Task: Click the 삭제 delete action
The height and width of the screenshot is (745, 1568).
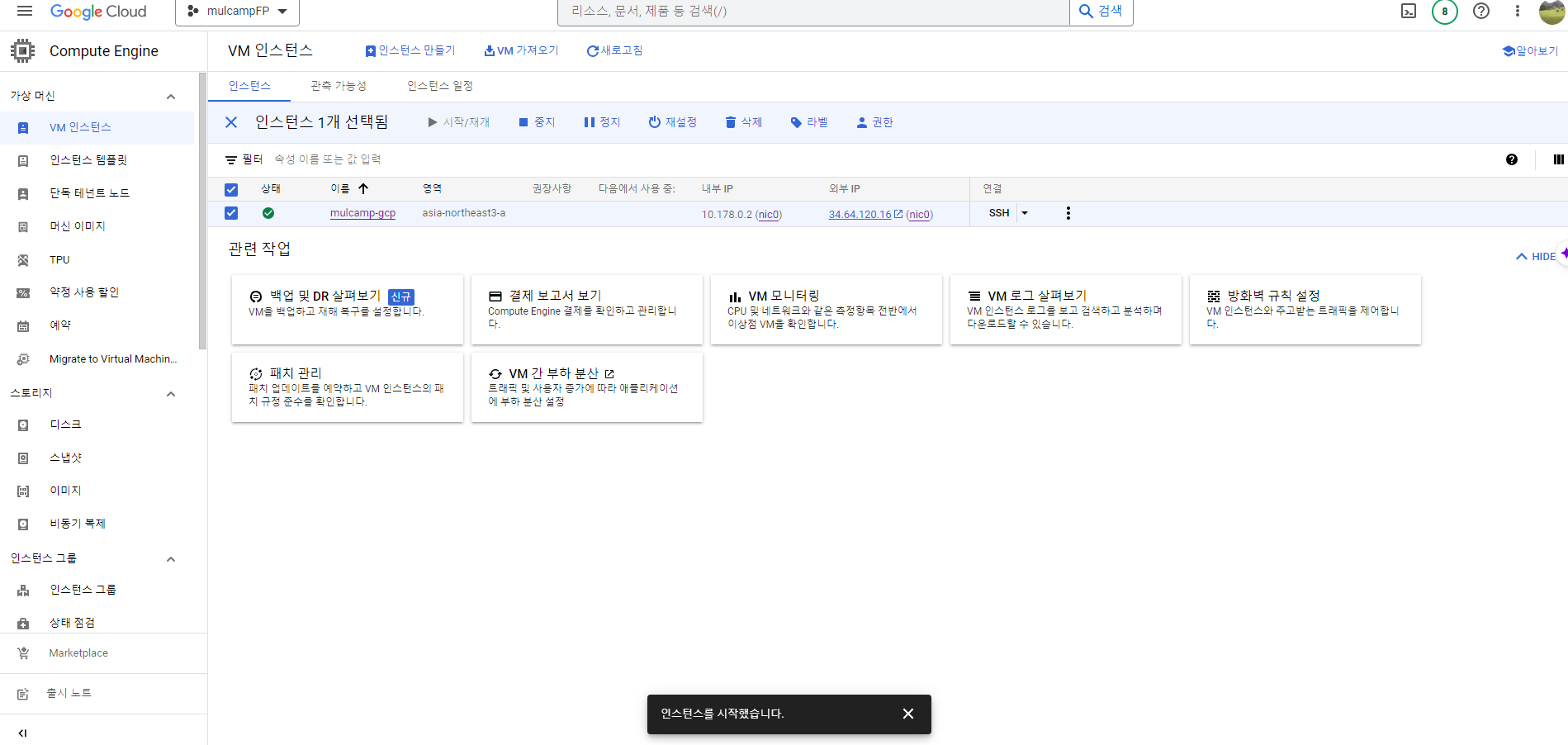Action: point(743,122)
